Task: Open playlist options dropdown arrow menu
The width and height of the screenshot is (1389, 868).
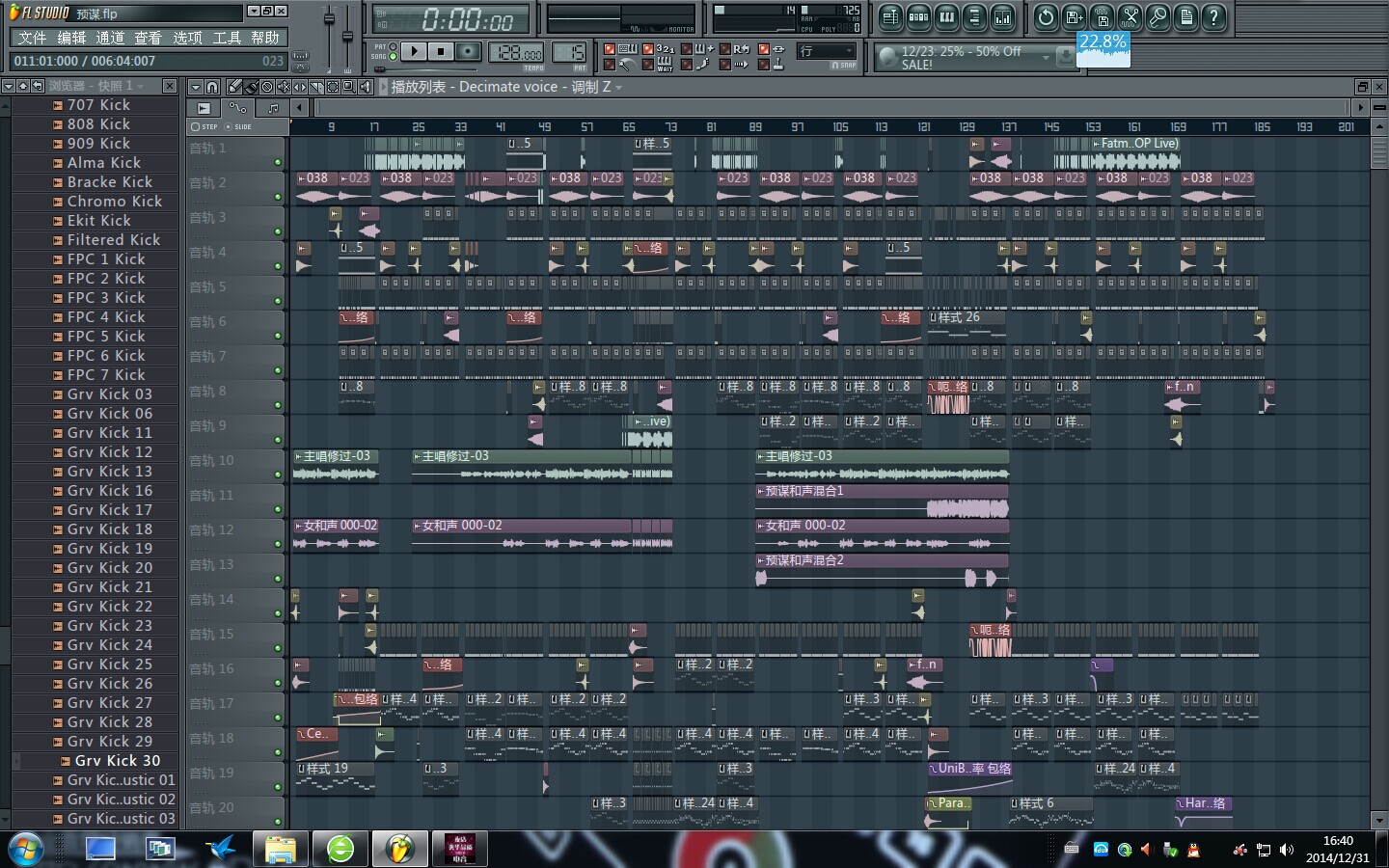Action: (196, 87)
